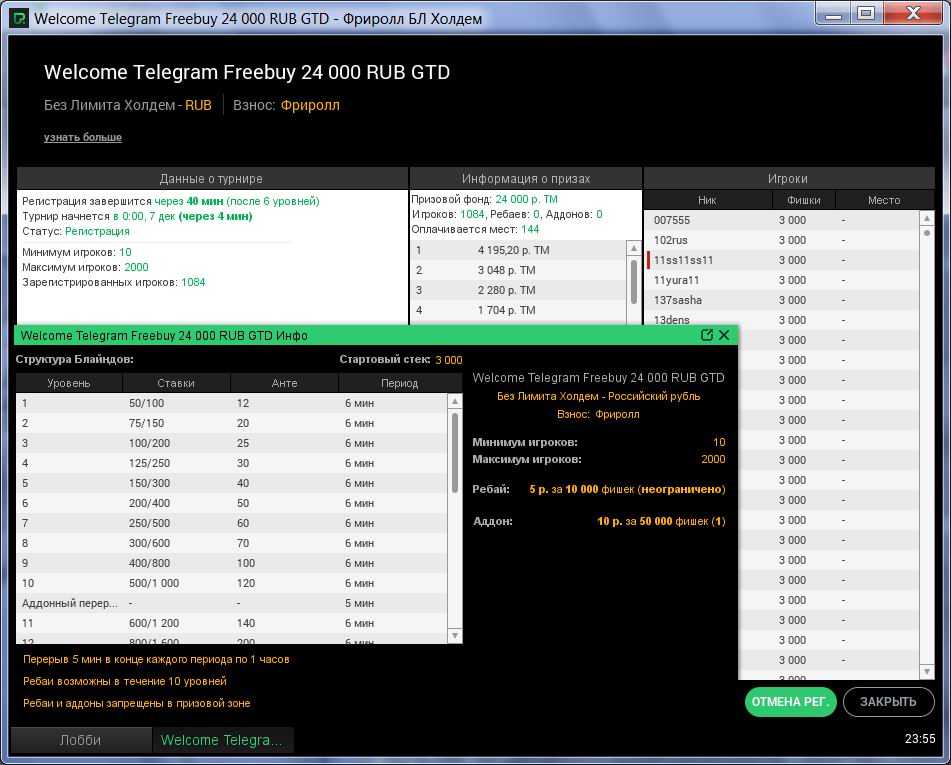Select blind level 10 row 500/1 000
This screenshot has height=765, width=951.
click(x=232, y=584)
